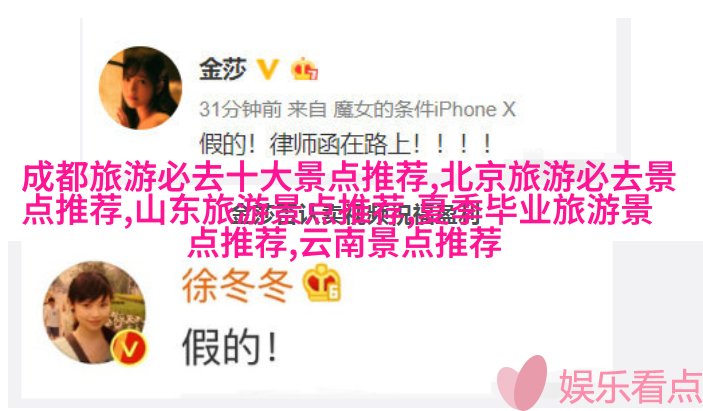Open the 徐冬冬 username link

[237, 285]
